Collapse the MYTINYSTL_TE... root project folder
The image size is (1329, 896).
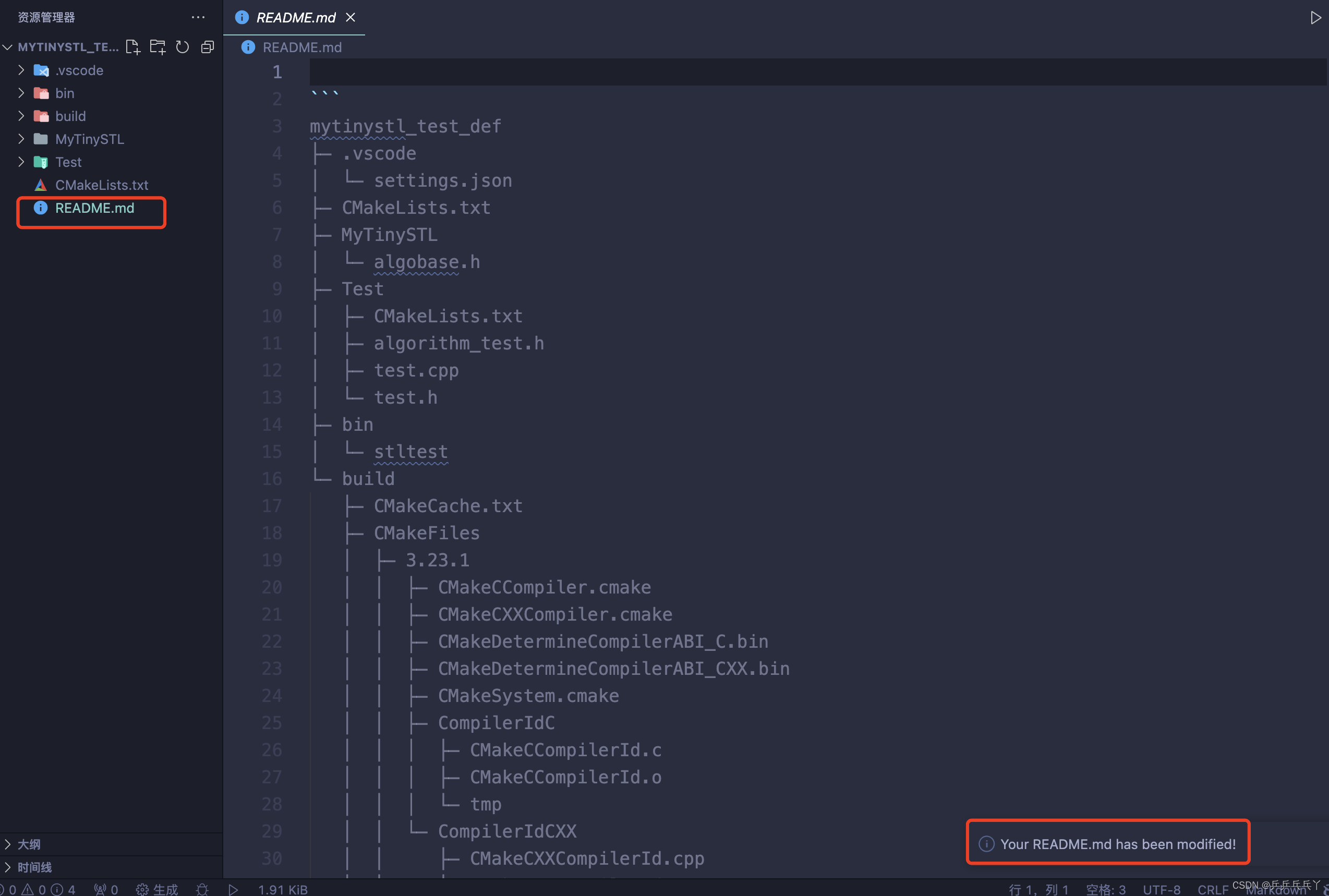tap(67, 47)
